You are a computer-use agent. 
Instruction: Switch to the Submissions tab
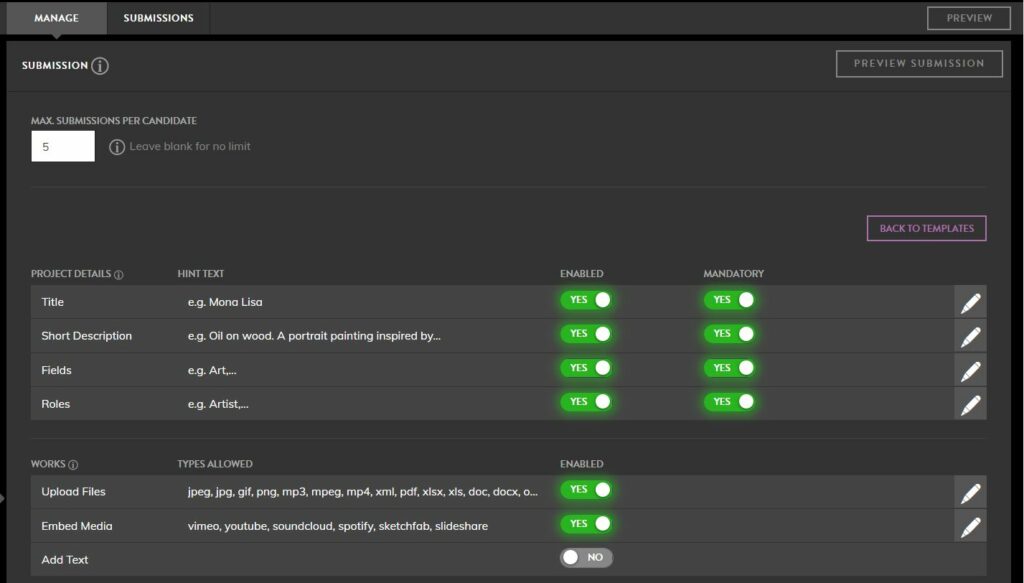[159, 18]
